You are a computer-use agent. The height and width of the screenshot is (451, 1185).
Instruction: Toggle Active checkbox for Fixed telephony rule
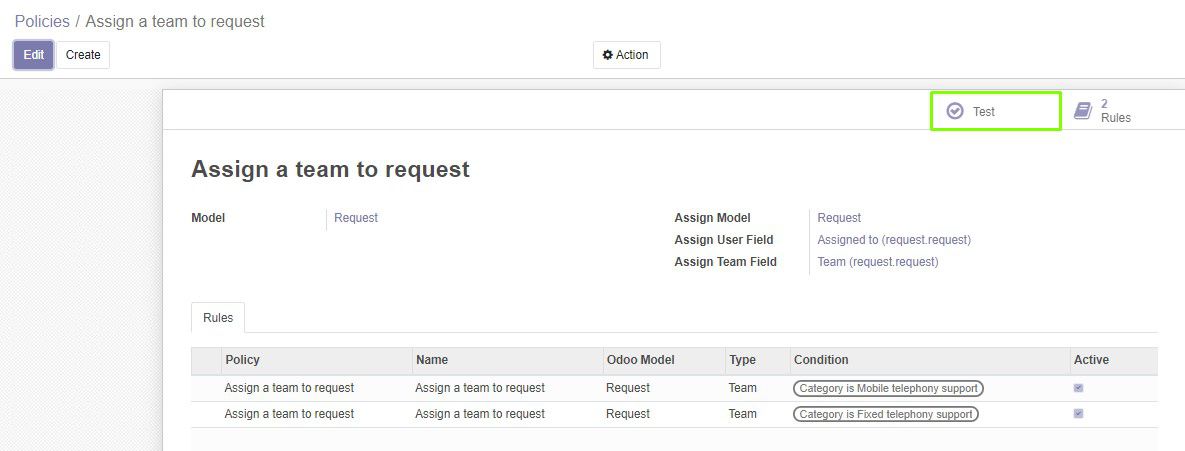pos(1078,414)
